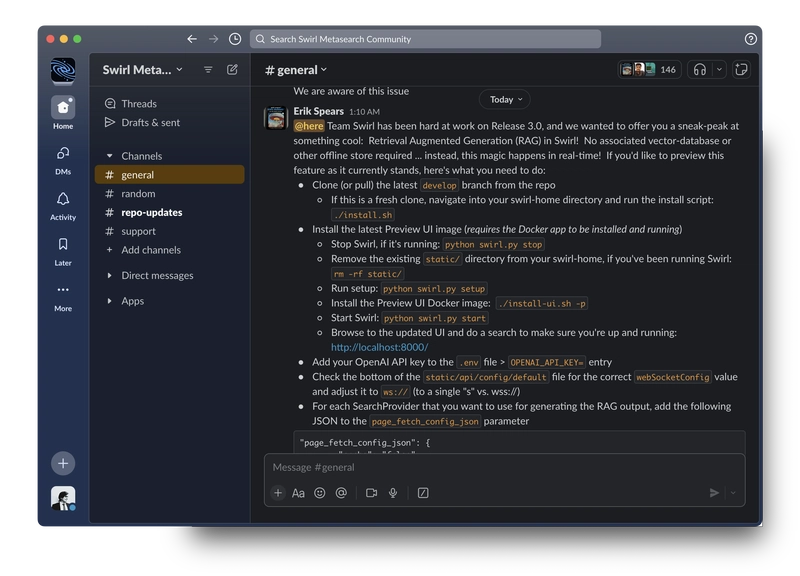Click the webSocketConfig code text

click(672, 377)
